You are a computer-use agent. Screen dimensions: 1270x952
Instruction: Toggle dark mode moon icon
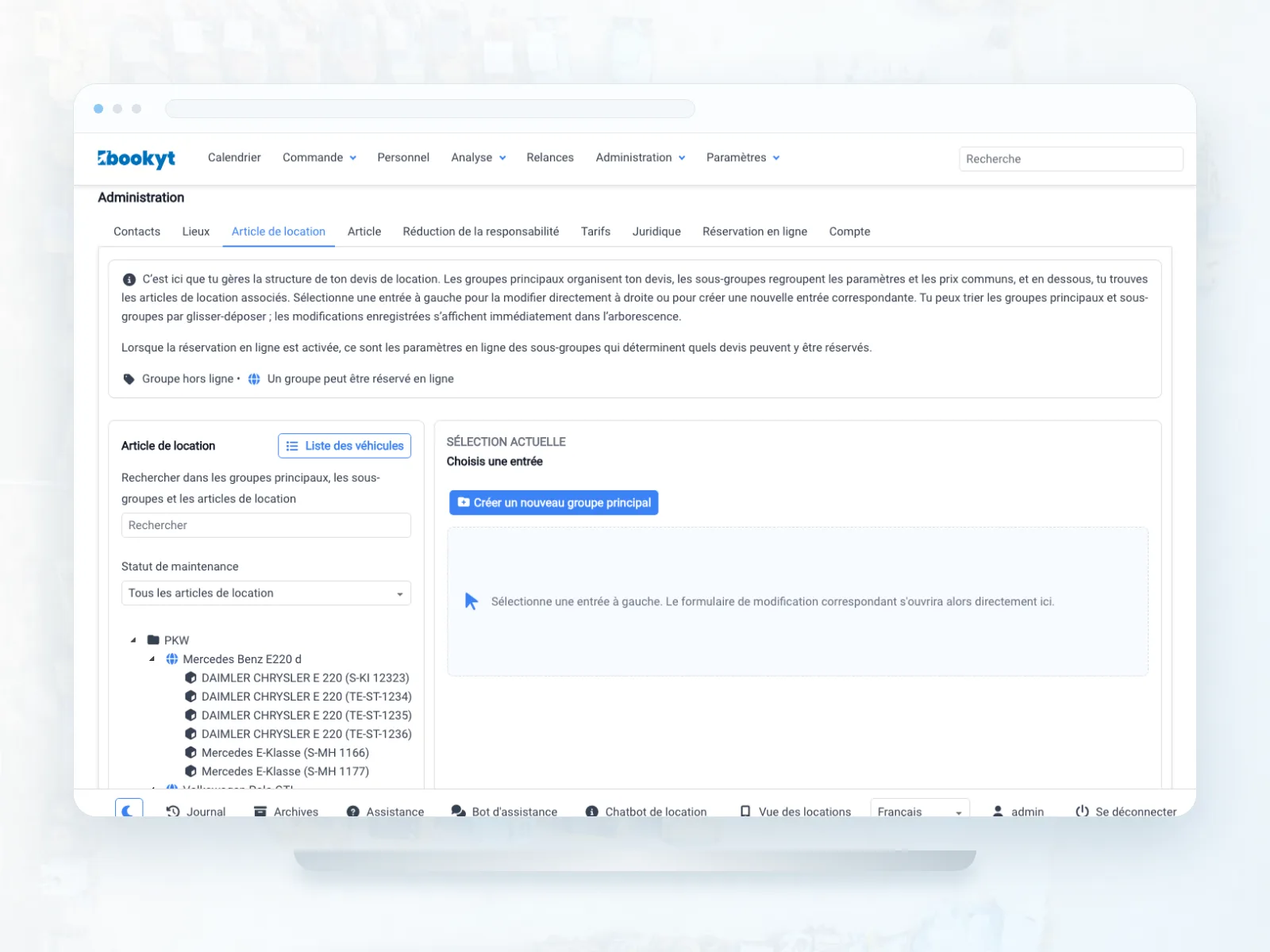[x=129, y=810]
